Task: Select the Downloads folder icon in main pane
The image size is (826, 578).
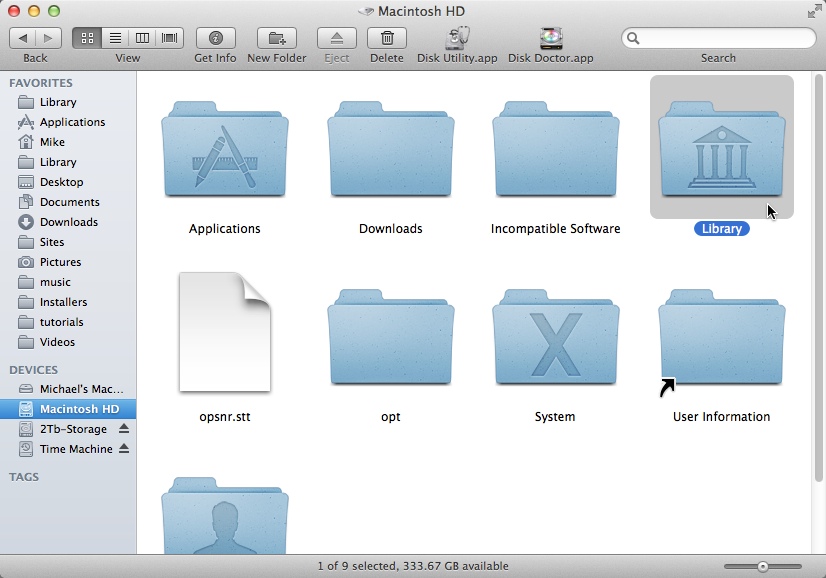Action: (x=391, y=150)
